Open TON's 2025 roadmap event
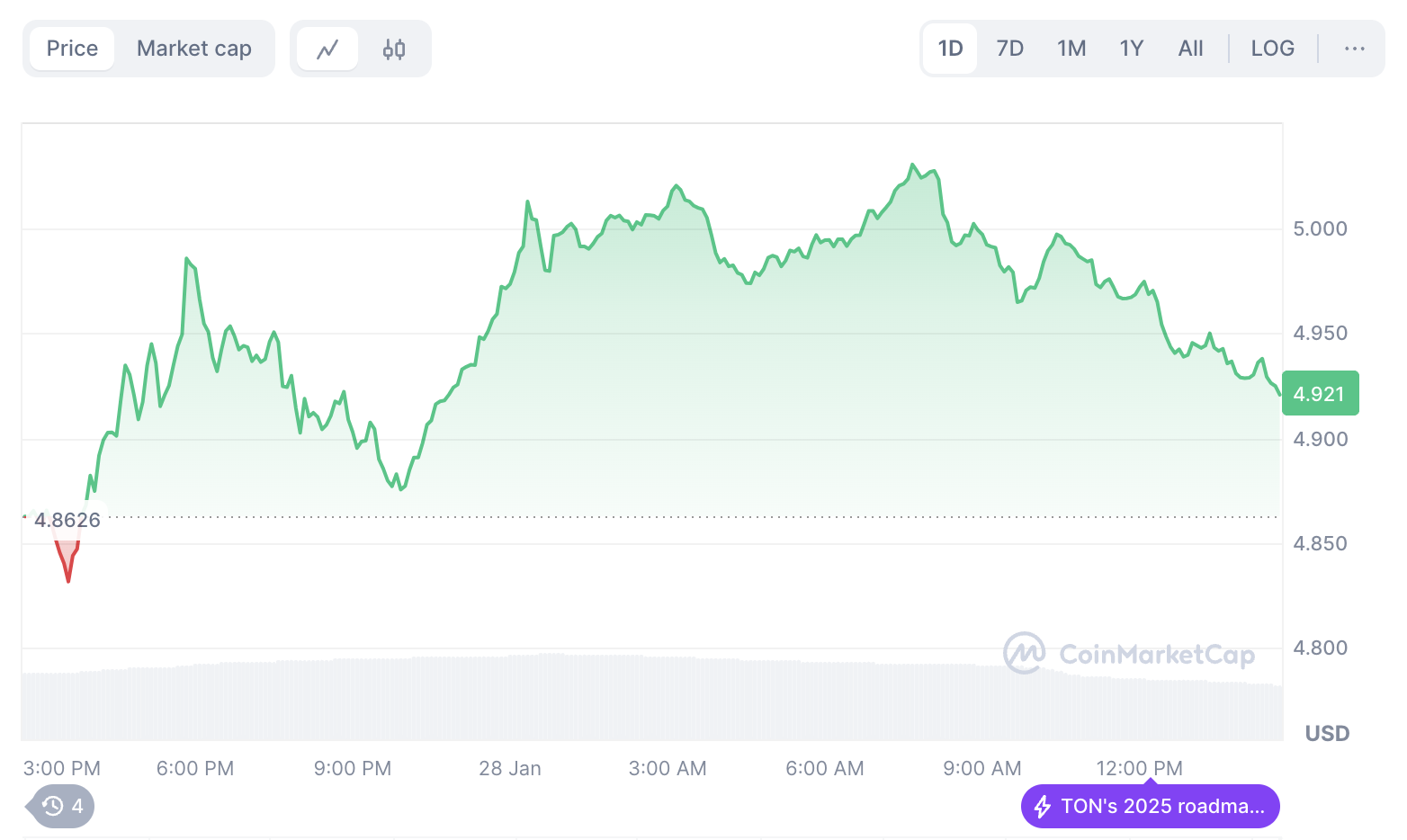The width and height of the screenshot is (1407, 840). click(1161, 806)
